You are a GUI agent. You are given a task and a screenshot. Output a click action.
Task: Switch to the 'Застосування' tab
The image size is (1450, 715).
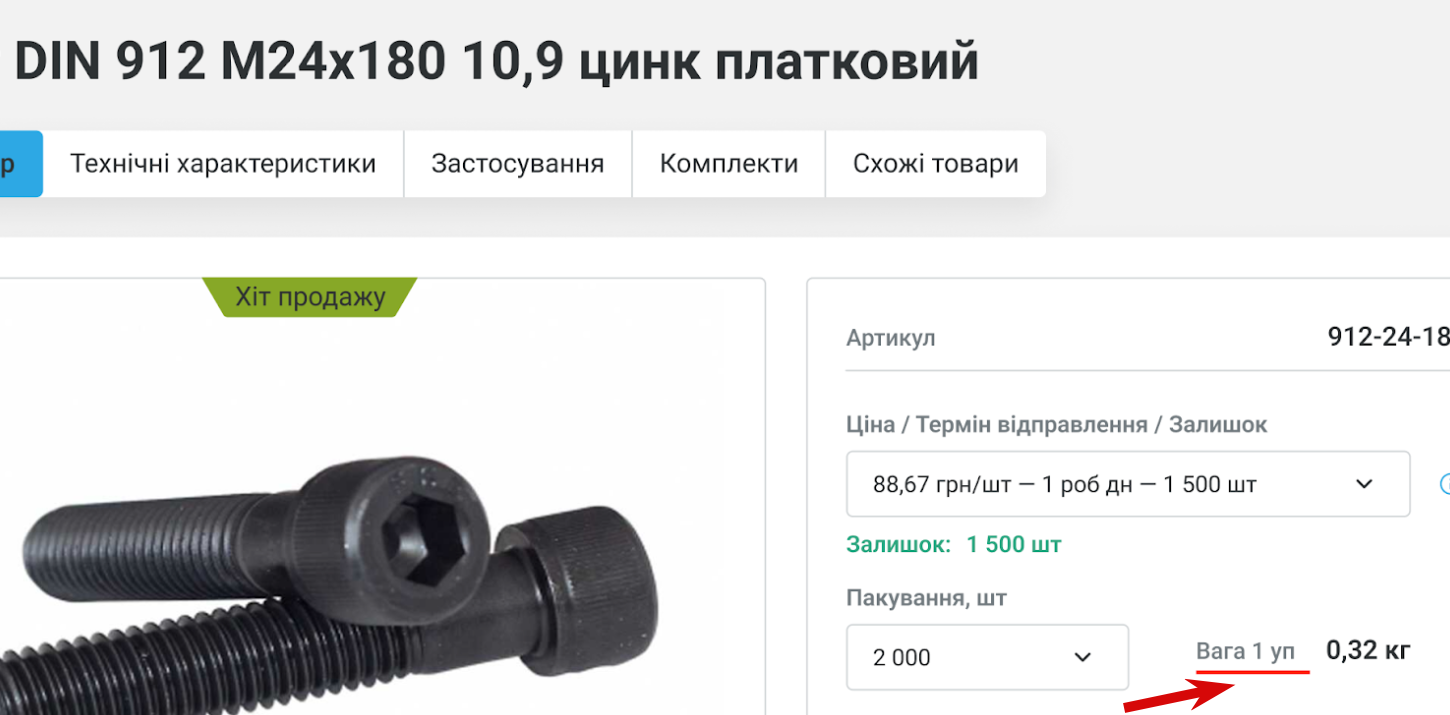(518, 163)
